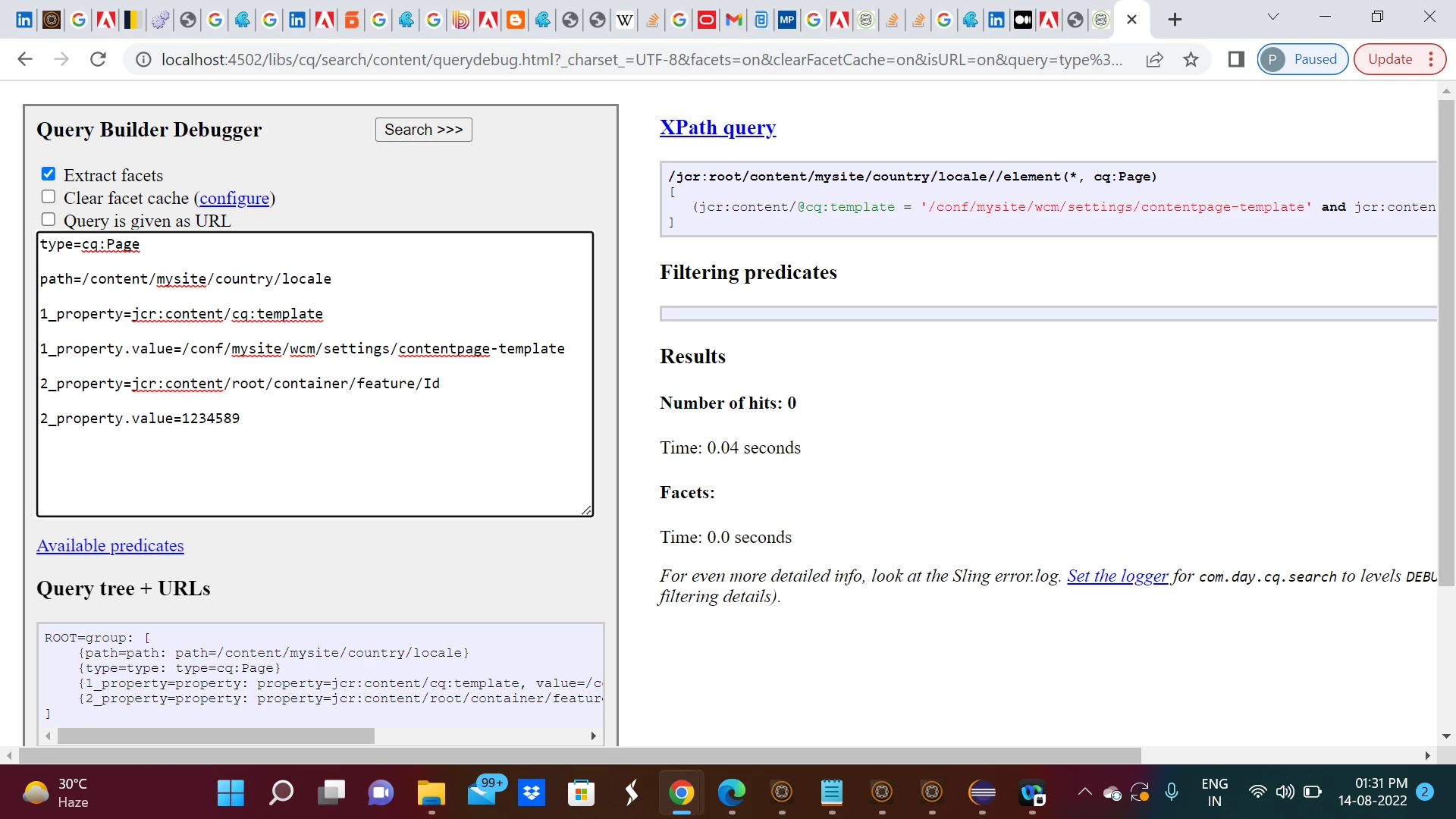The height and width of the screenshot is (819, 1456).
Task: Open Chrome menu three dots
Action: pos(1431,59)
